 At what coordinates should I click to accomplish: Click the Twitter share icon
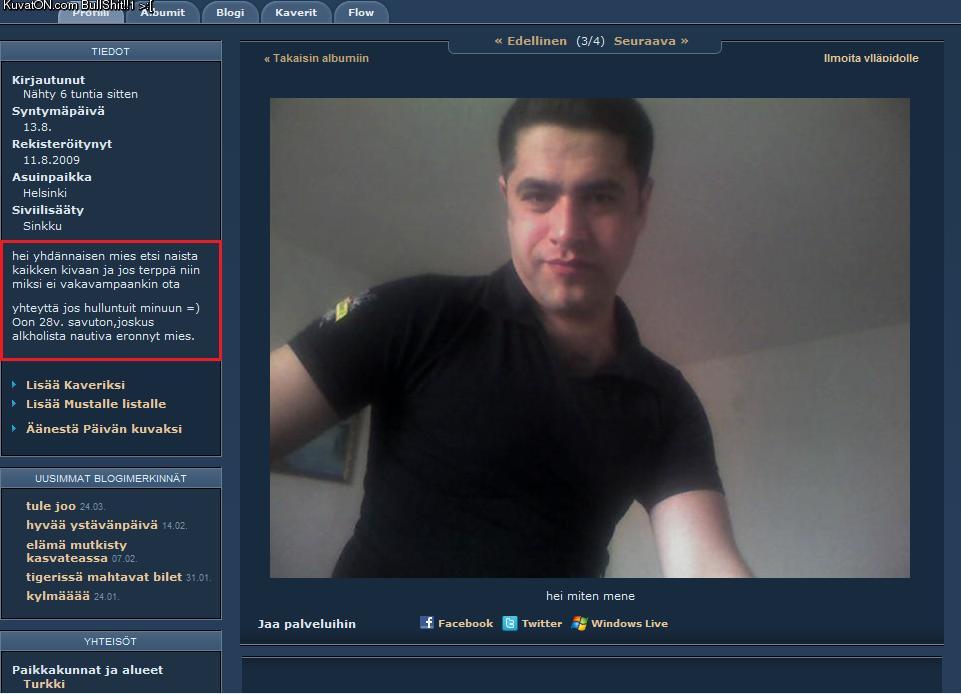[x=510, y=623]
